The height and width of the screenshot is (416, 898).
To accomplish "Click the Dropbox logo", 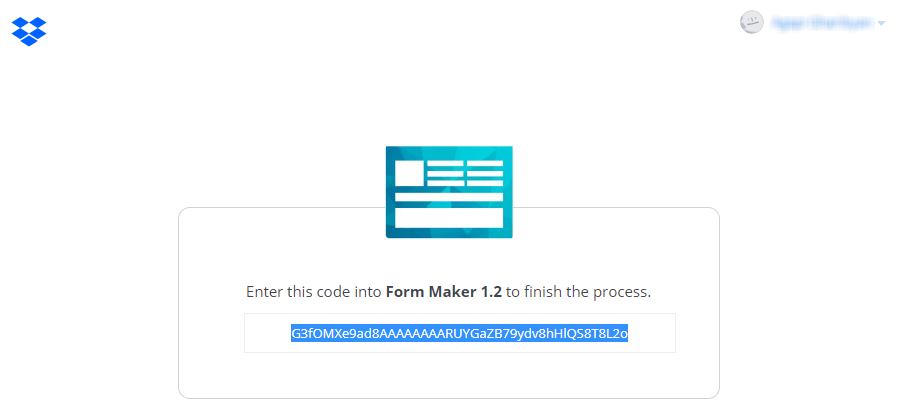I will 29,31.
